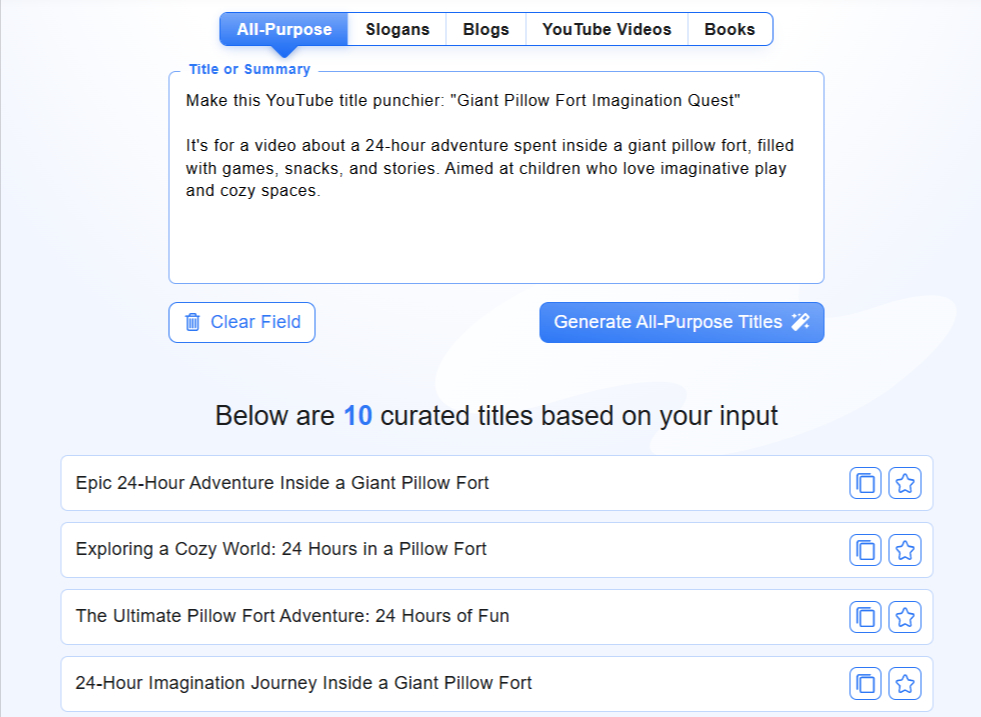Star the 'Exploring a Cozy World' title
The width and height of the screenshot is (981, 717).
click(905, 550)
